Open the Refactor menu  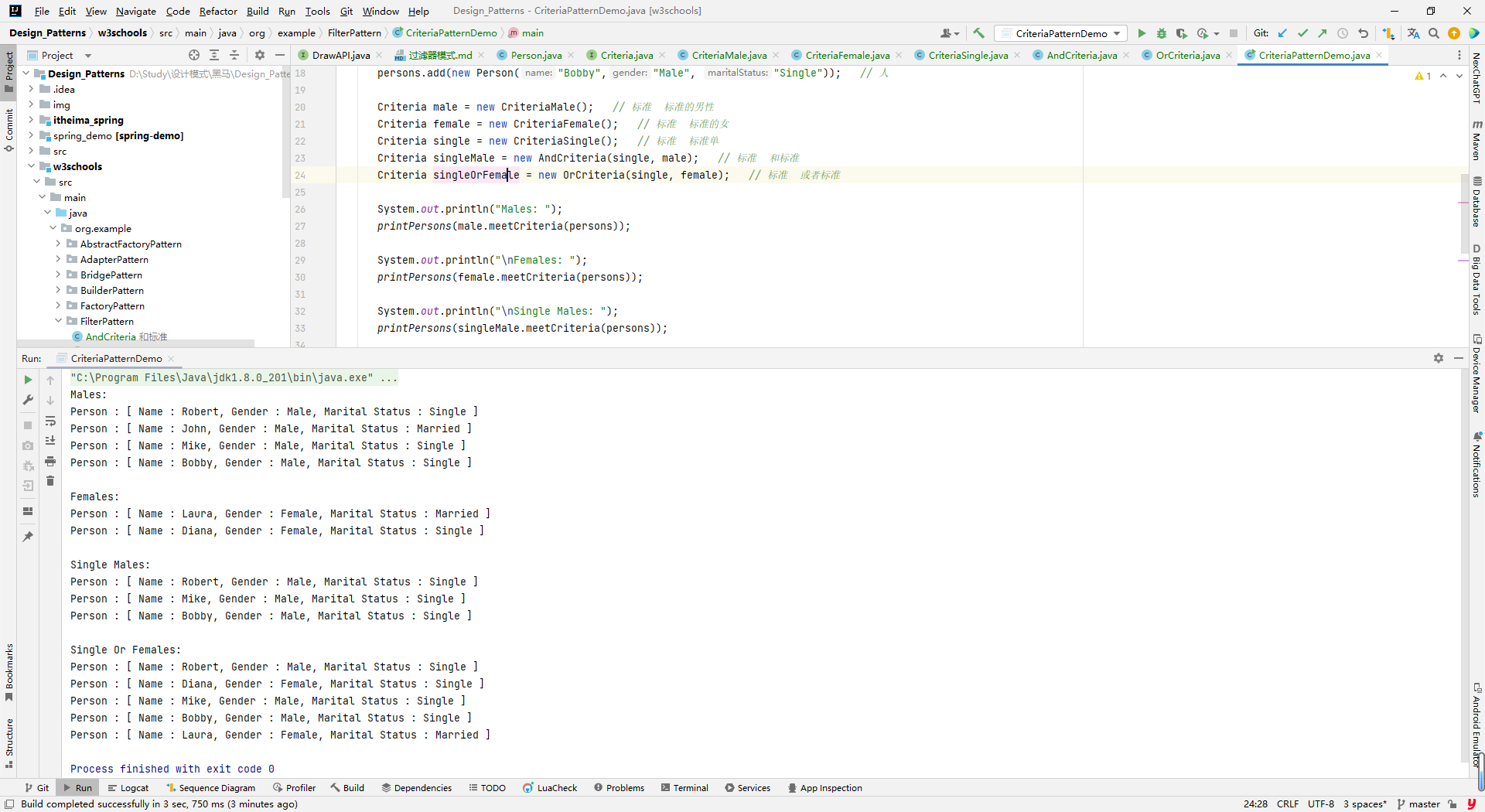coord(217,11)
